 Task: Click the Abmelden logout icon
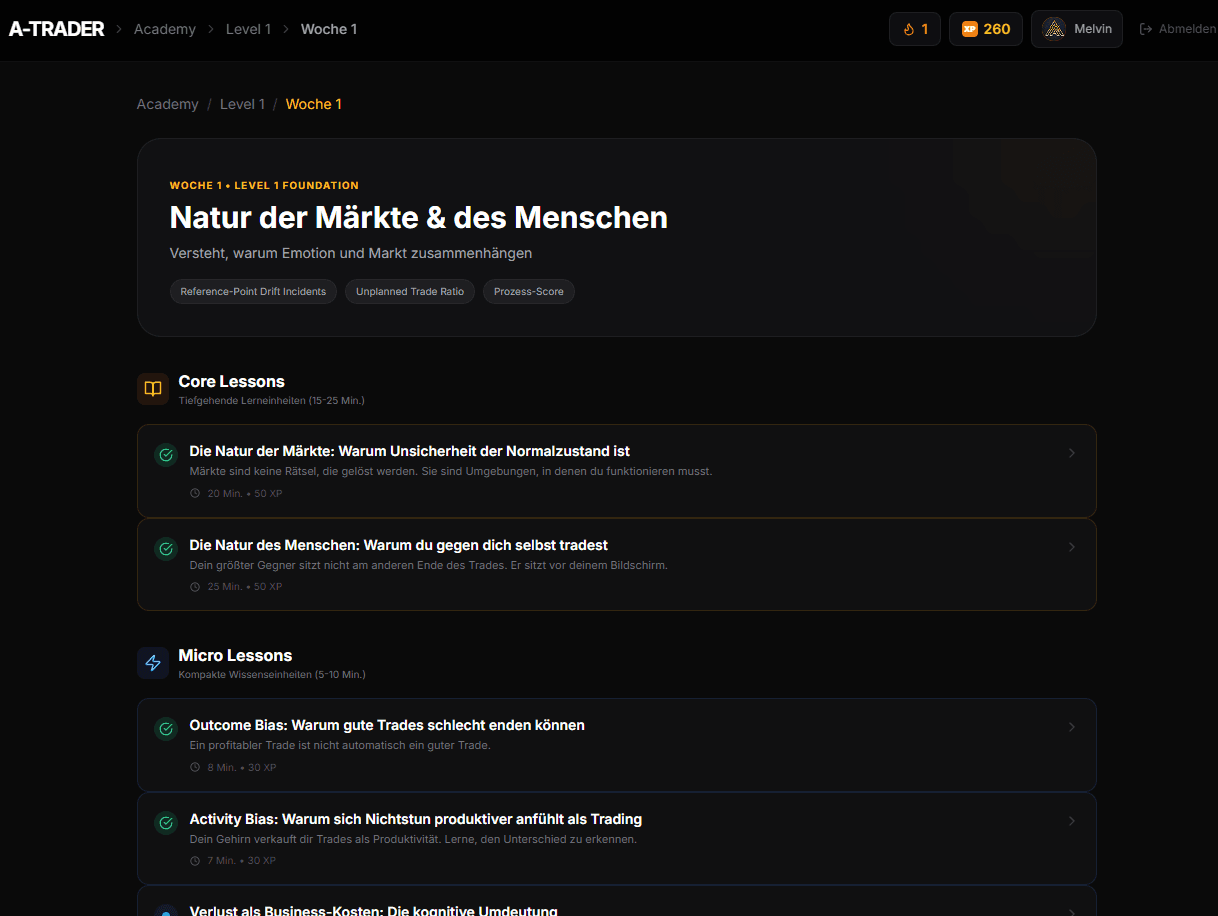(x=1146, y=29)
